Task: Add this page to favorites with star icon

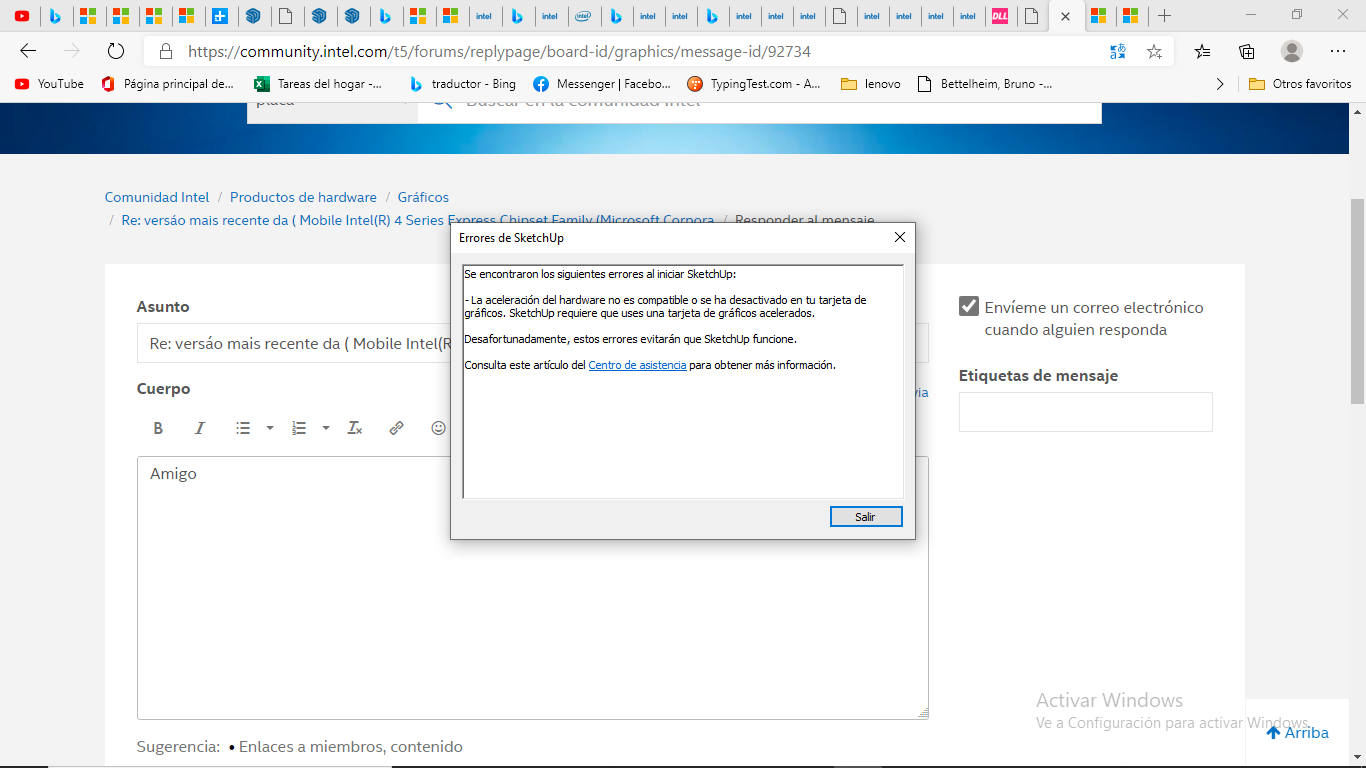Action: (1154, 51)
